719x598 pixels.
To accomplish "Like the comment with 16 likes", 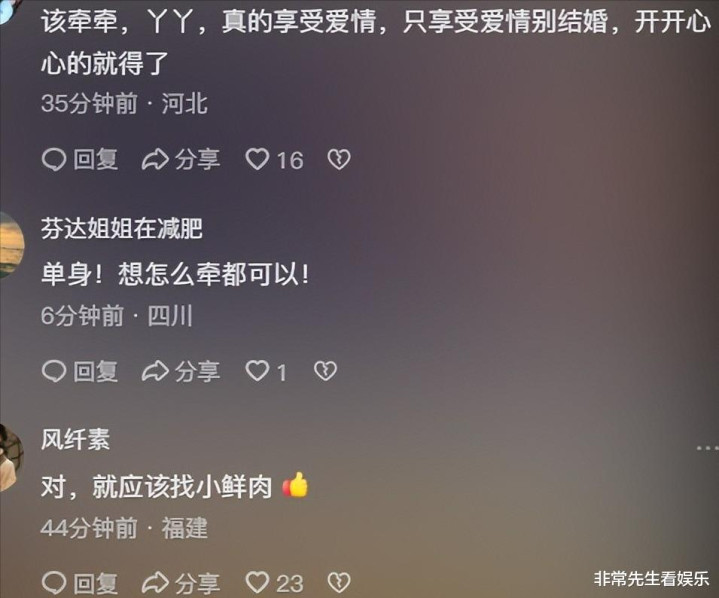I will tap(257, 160).
